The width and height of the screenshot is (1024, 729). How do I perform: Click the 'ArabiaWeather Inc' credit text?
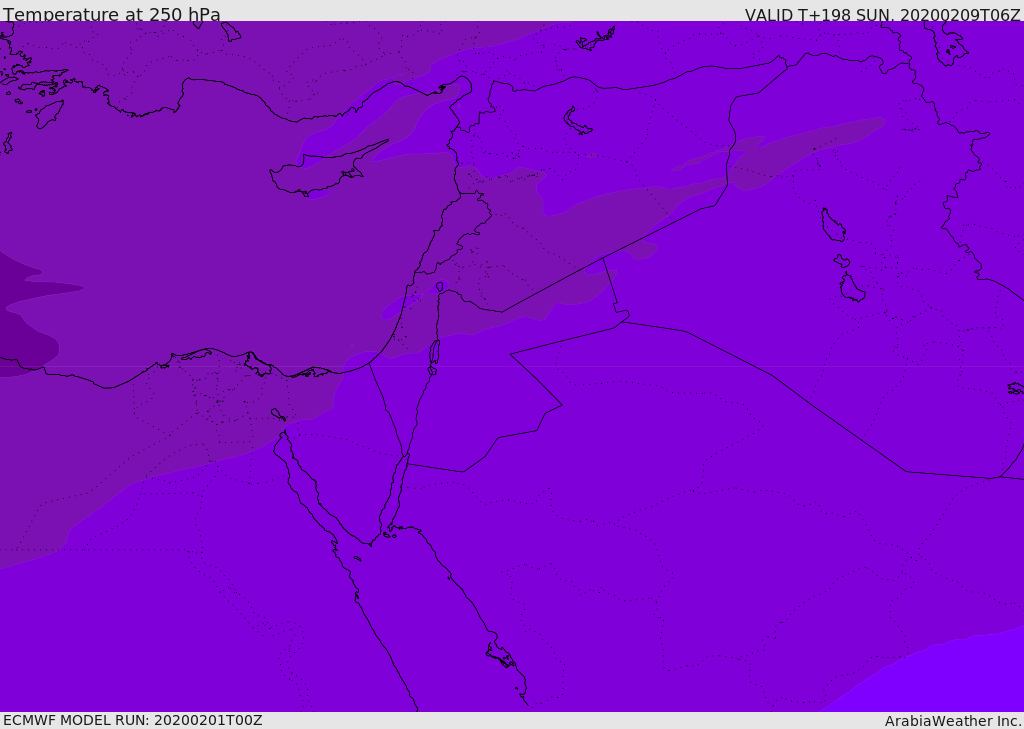pyautogui.click(x=952, y=721)
